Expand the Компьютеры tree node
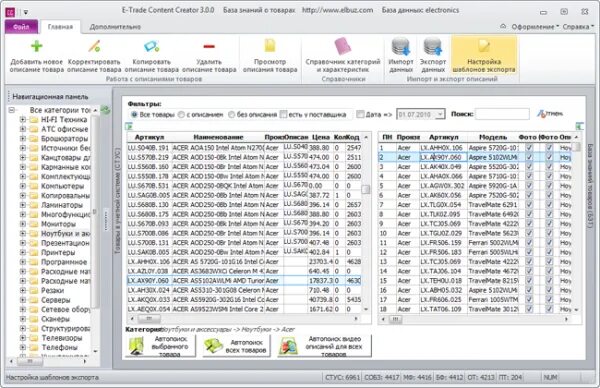The width and height of the screenshot is (600, 388). click(x=23, y=186)
